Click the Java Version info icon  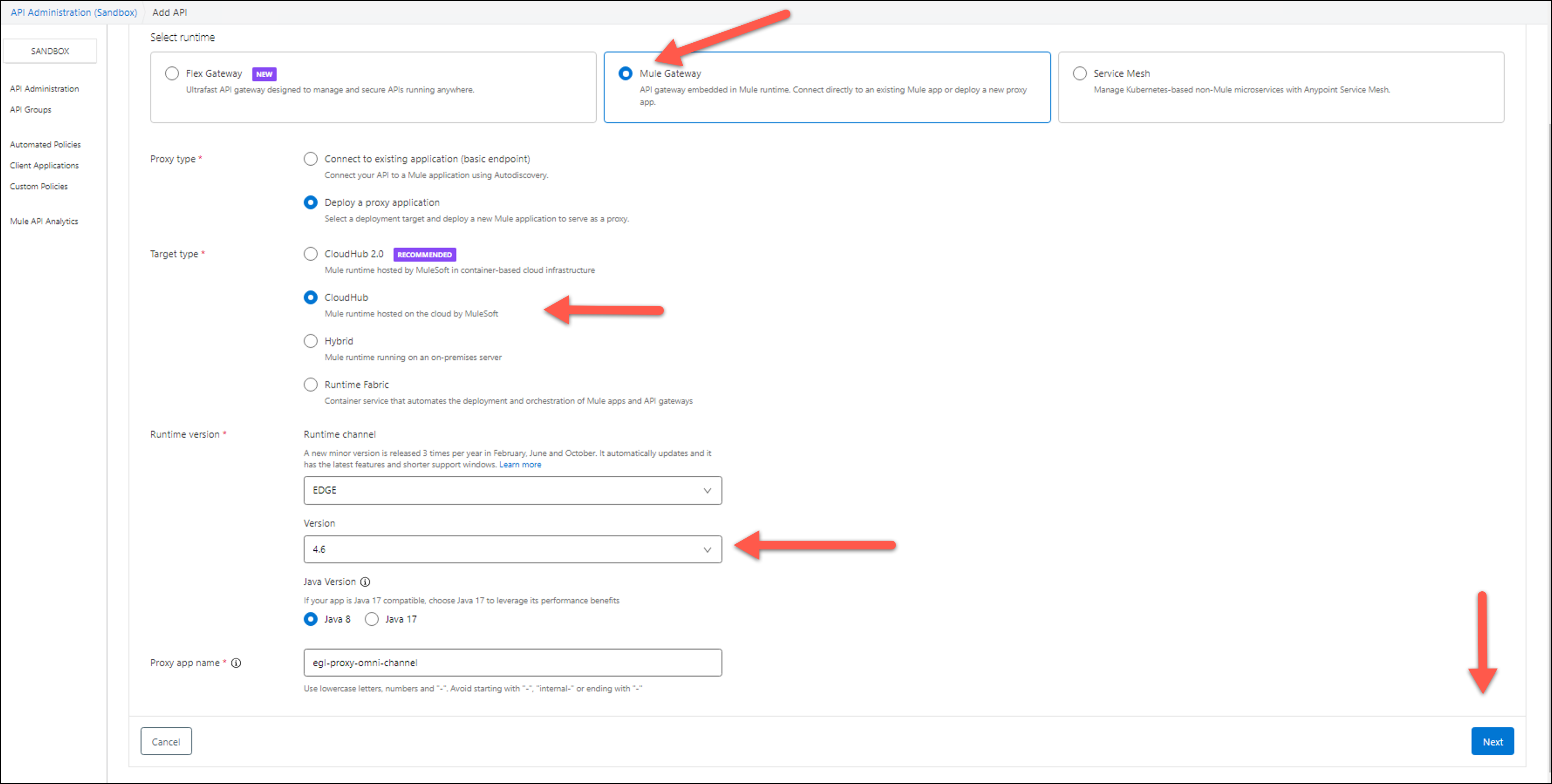pyautogui.click(x=365, y=582)
